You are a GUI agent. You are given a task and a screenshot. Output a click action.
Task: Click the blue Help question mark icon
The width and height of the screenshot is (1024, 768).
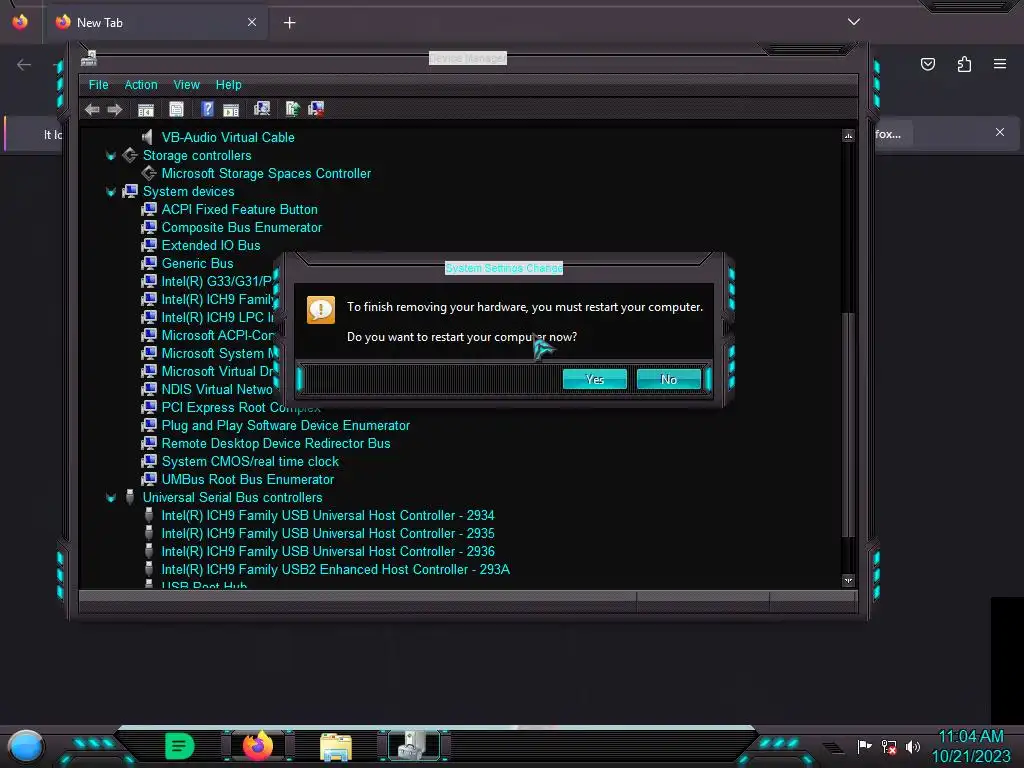click(207, 109)
